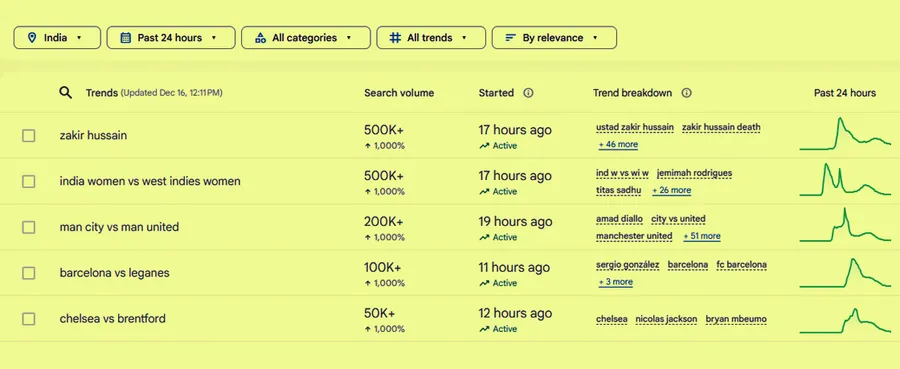
Task: Click Active trend arrow icon for zakir hussain
Action: pos(484,146)
